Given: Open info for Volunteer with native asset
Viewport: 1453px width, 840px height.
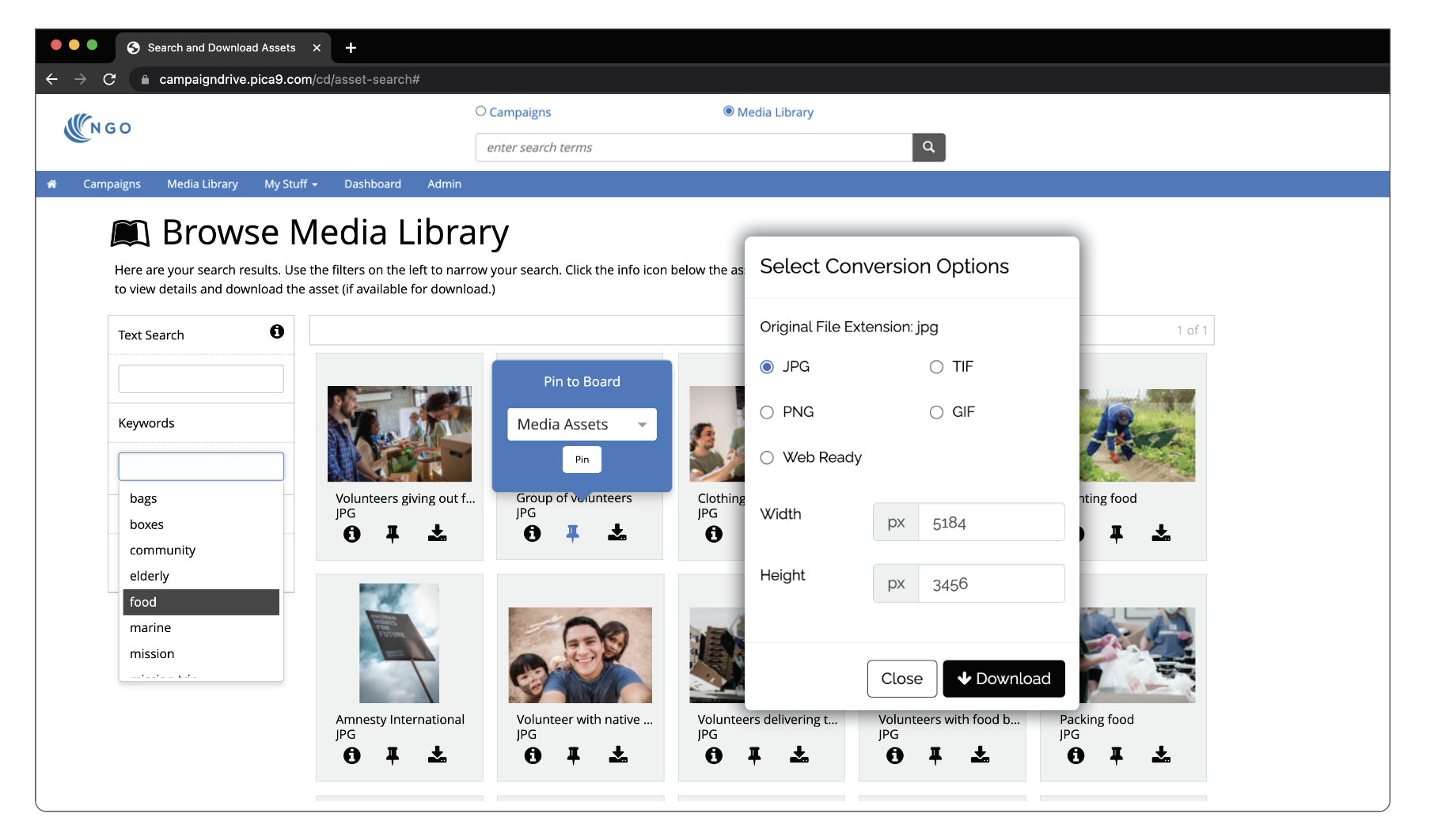Looking at the screenshot, I should [x=533, y=755].
